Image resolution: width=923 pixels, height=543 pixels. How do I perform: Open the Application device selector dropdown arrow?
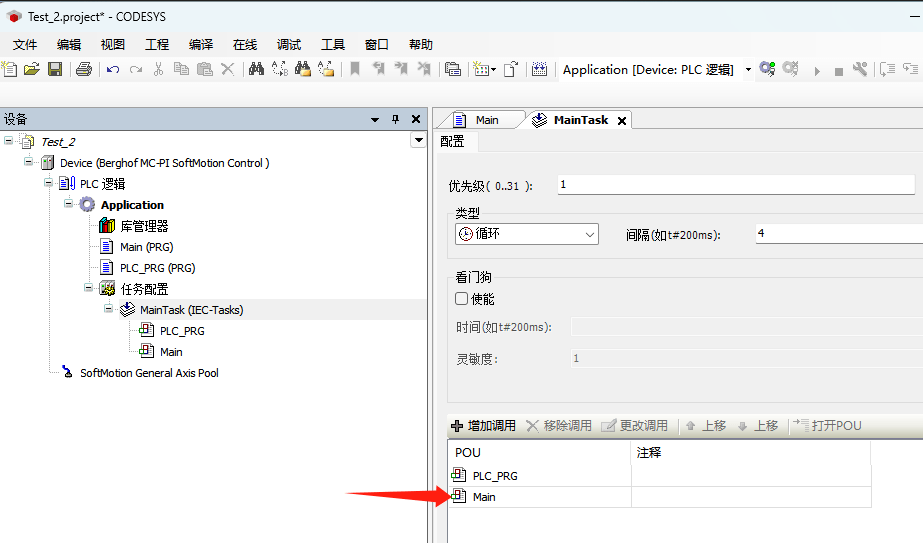pos(747,69)
